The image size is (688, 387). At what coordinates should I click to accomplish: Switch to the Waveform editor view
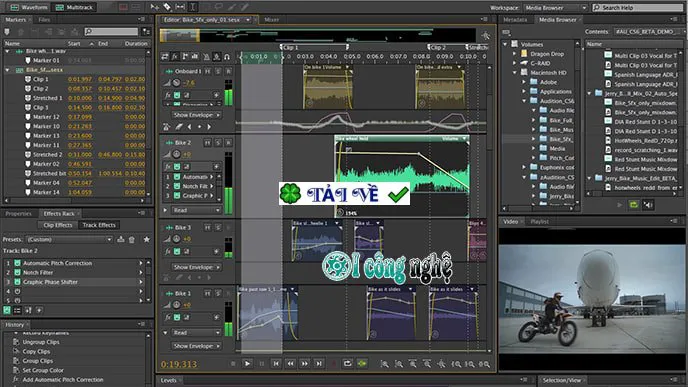29,7
